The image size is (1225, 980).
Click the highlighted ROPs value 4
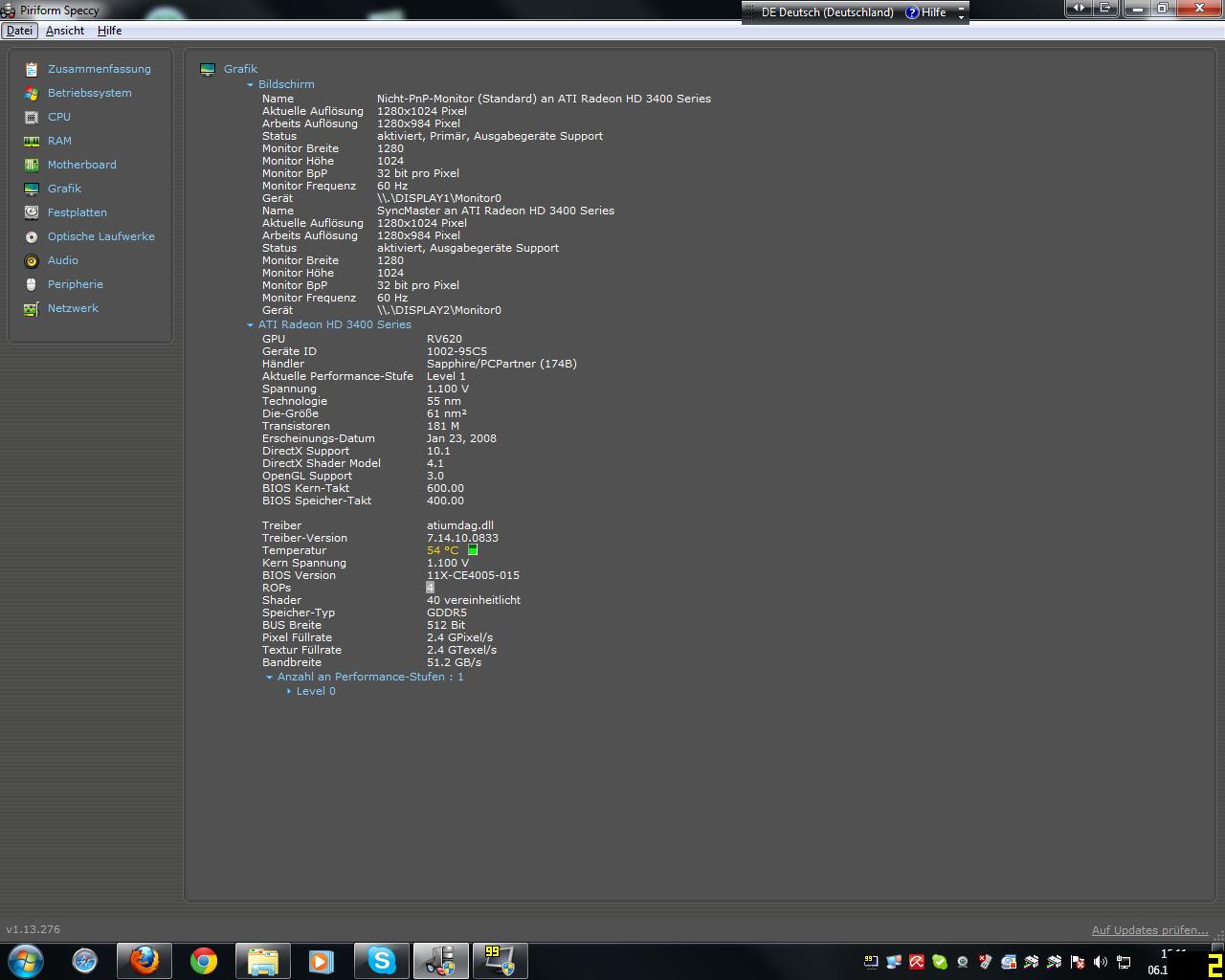[x=431, y=588]
